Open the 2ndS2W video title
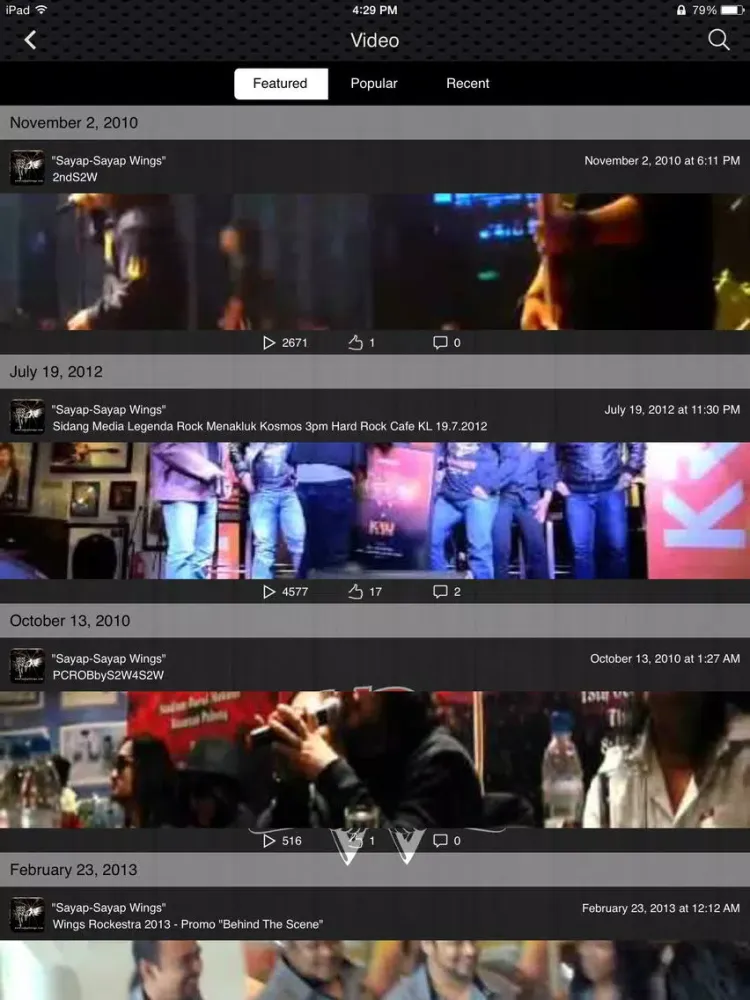 75,177
